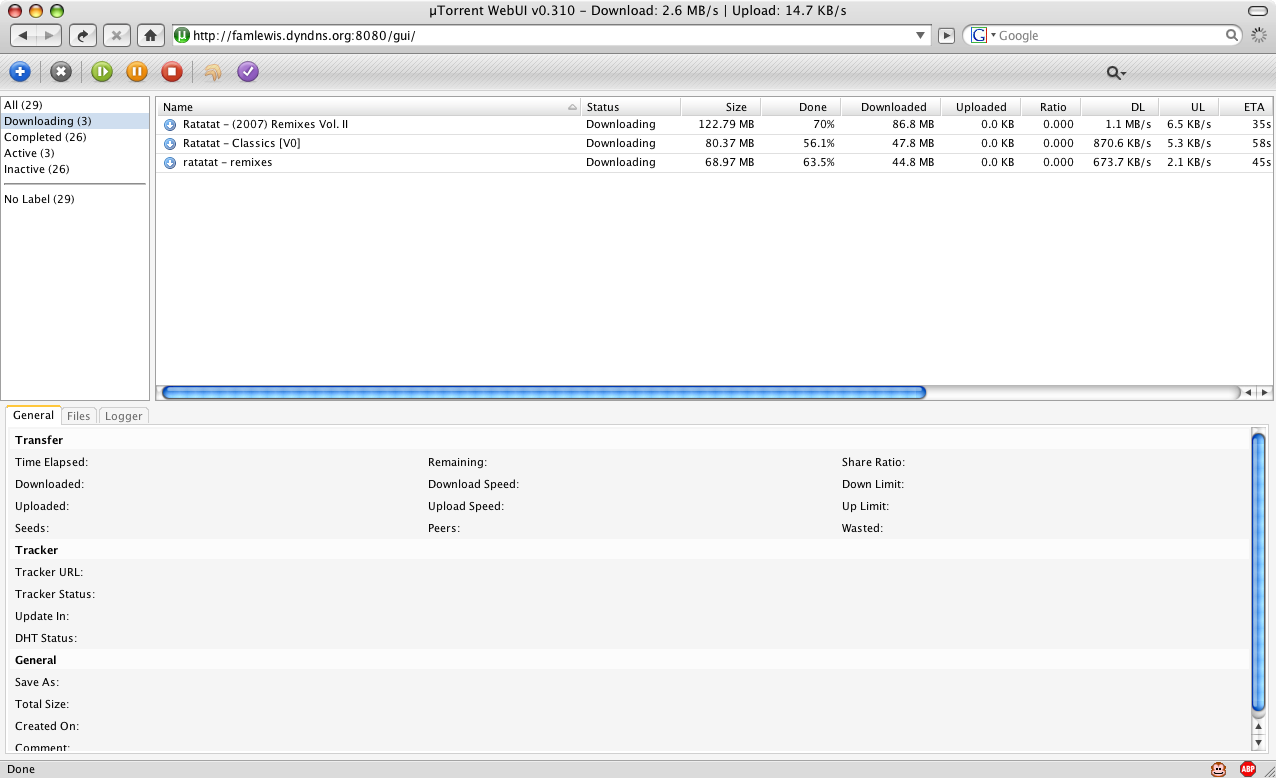This screenshot has height=778, width=1276.
Task: Sort by the Status column header
Action: click(631, 107)
